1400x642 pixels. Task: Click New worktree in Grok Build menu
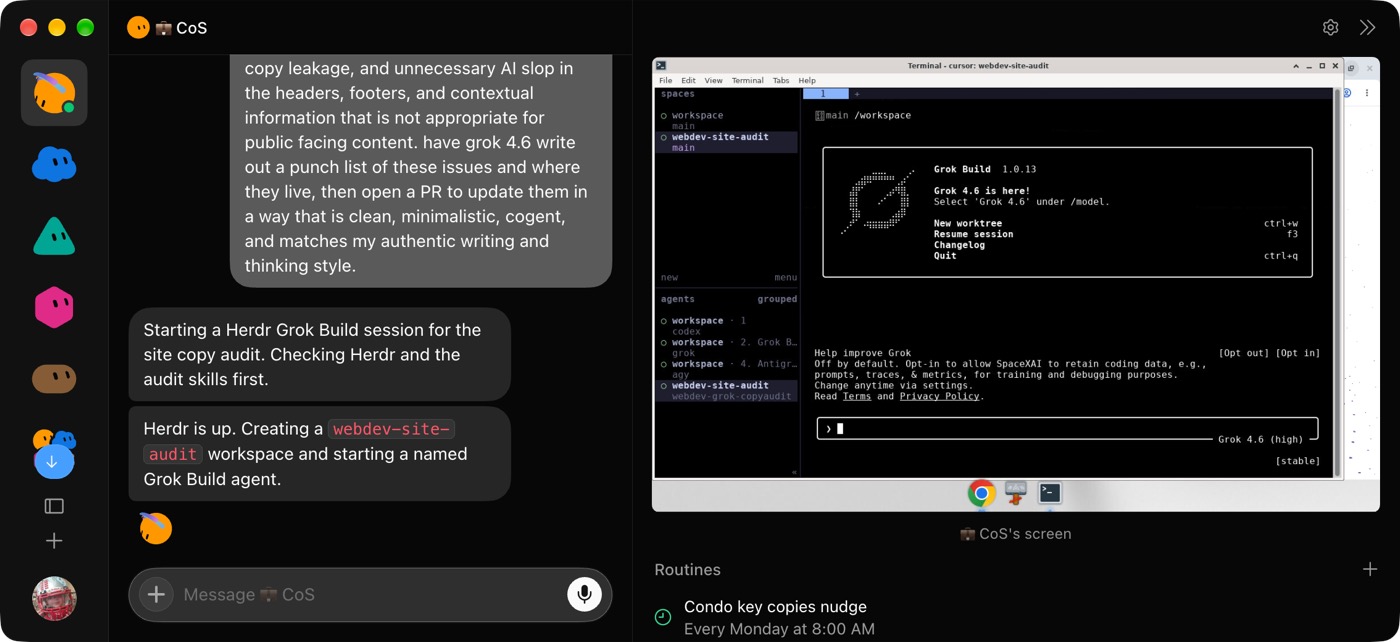967,223
